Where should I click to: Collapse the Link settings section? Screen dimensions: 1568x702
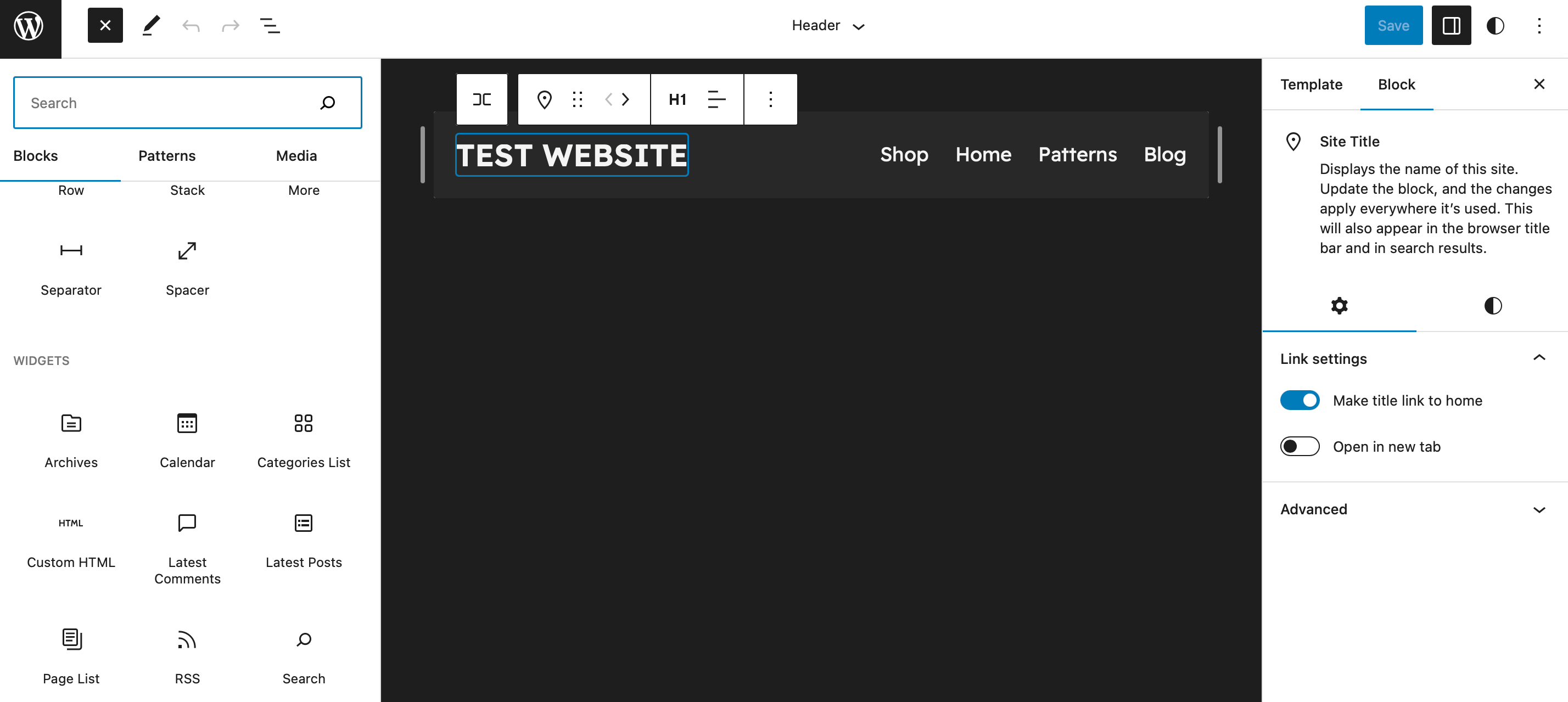[x=1539, y=358]
